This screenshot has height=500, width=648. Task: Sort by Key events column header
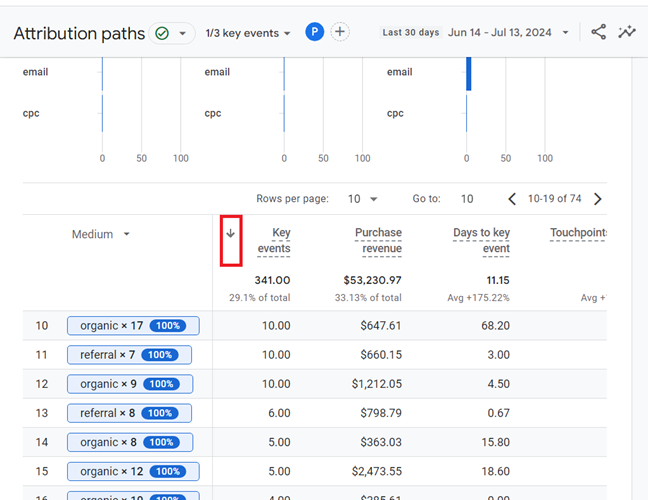coord(274,240)
